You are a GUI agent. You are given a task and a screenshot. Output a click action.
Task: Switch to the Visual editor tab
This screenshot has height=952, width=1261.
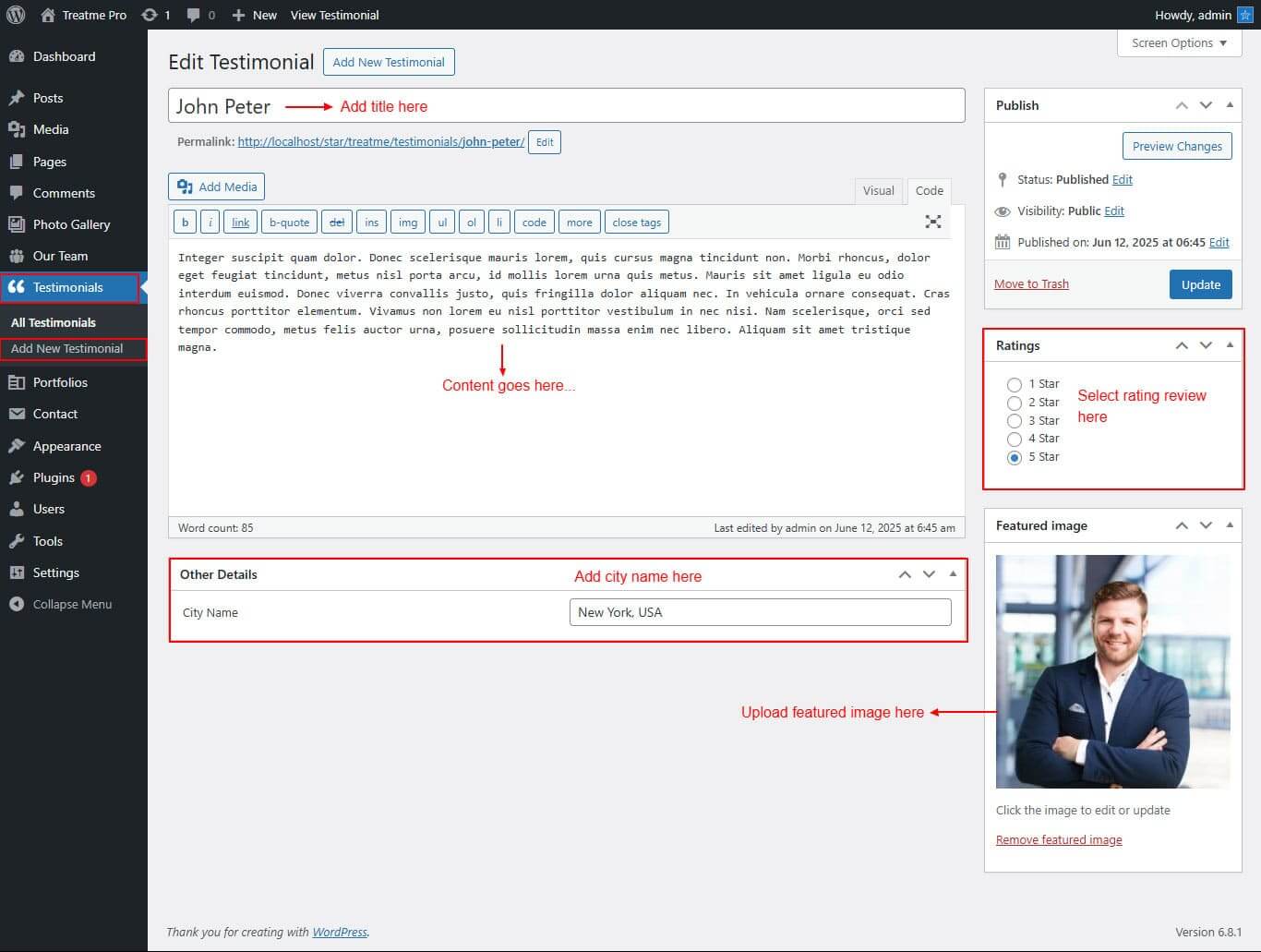pyautogui.click(x=878, y=190)
